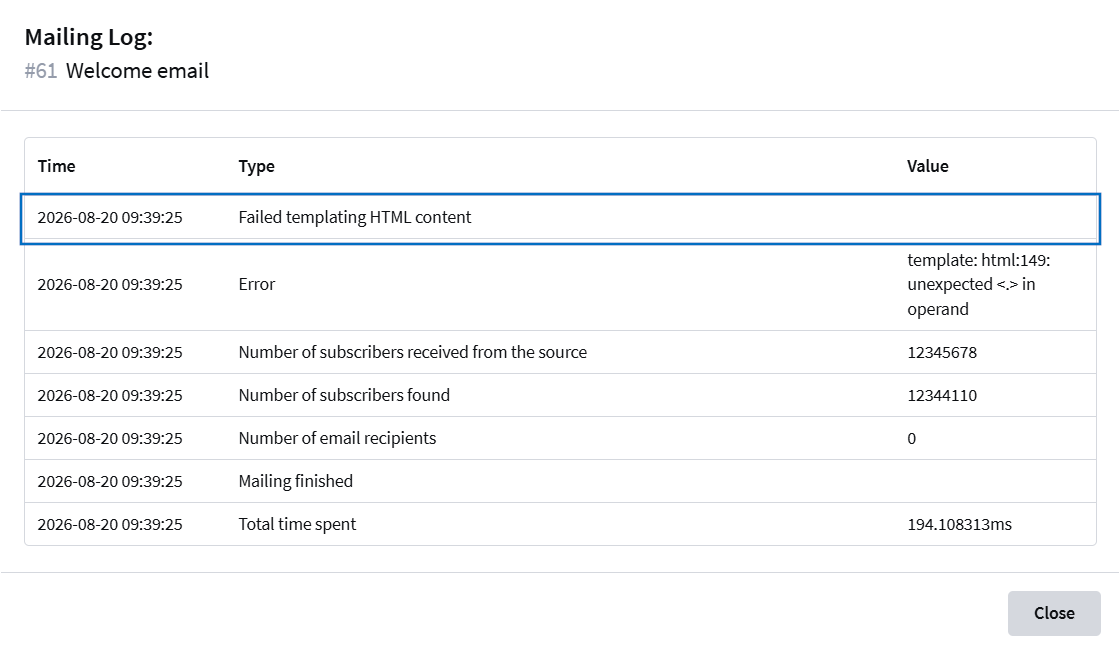Click the #61 mailing ID

[x=41, y=71]
